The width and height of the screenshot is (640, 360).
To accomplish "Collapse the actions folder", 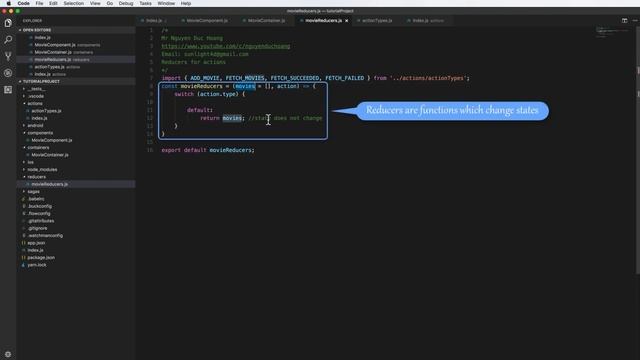I will pos(35,104).
